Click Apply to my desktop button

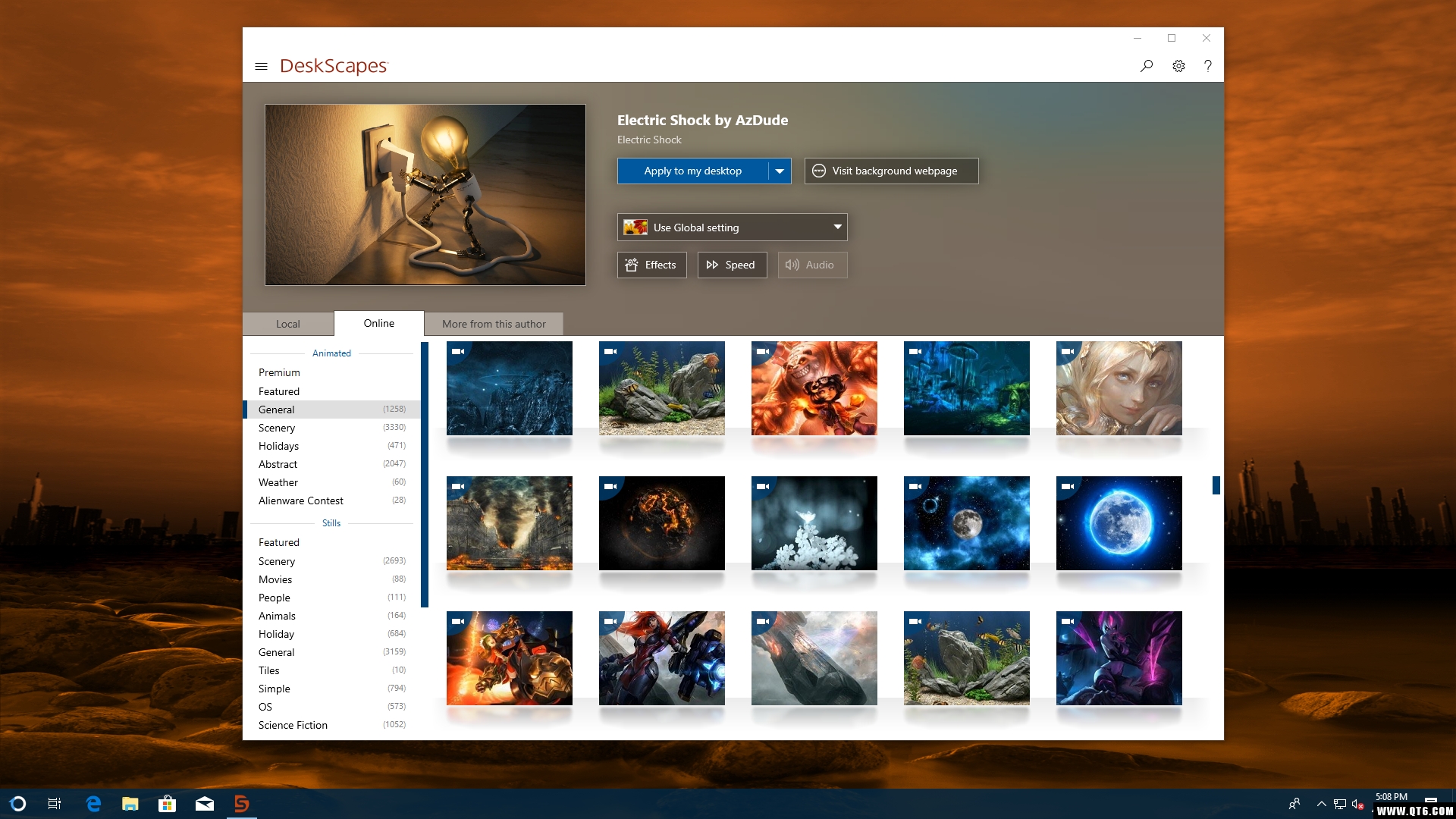[x=693, y=171]
